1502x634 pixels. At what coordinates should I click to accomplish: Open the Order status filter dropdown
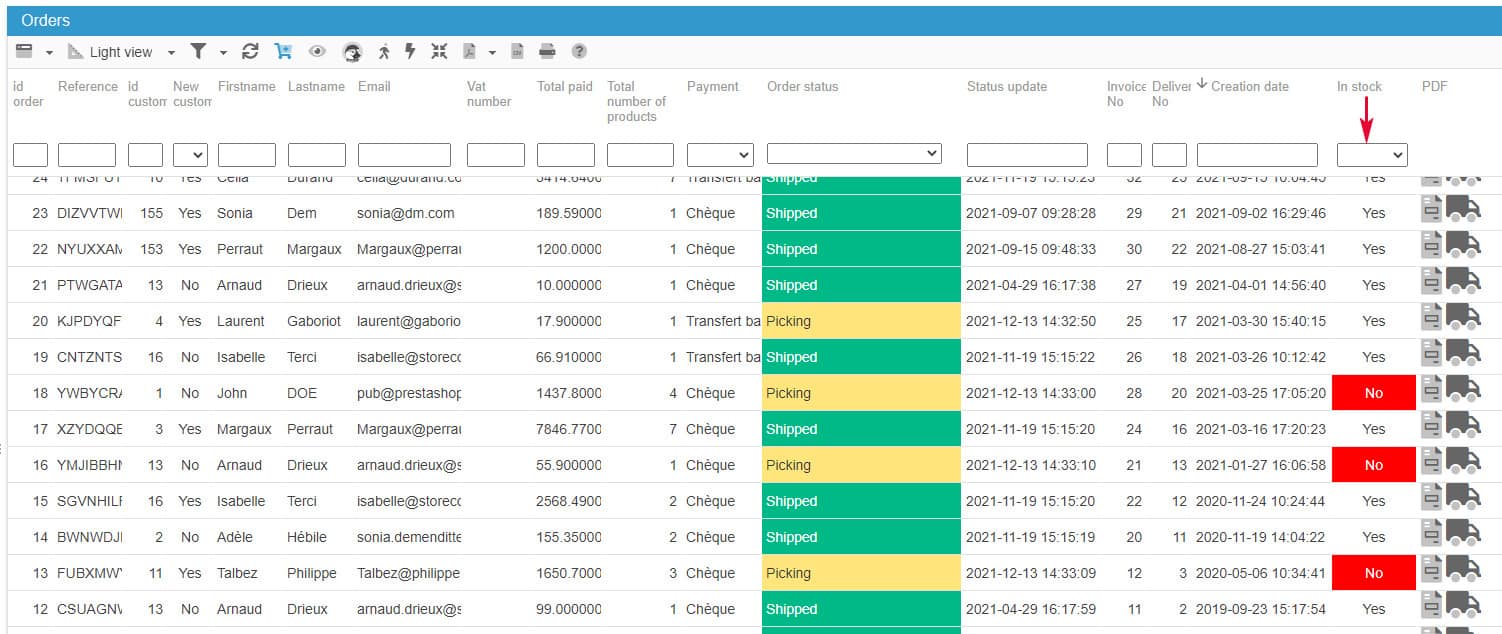click(854, 154)
